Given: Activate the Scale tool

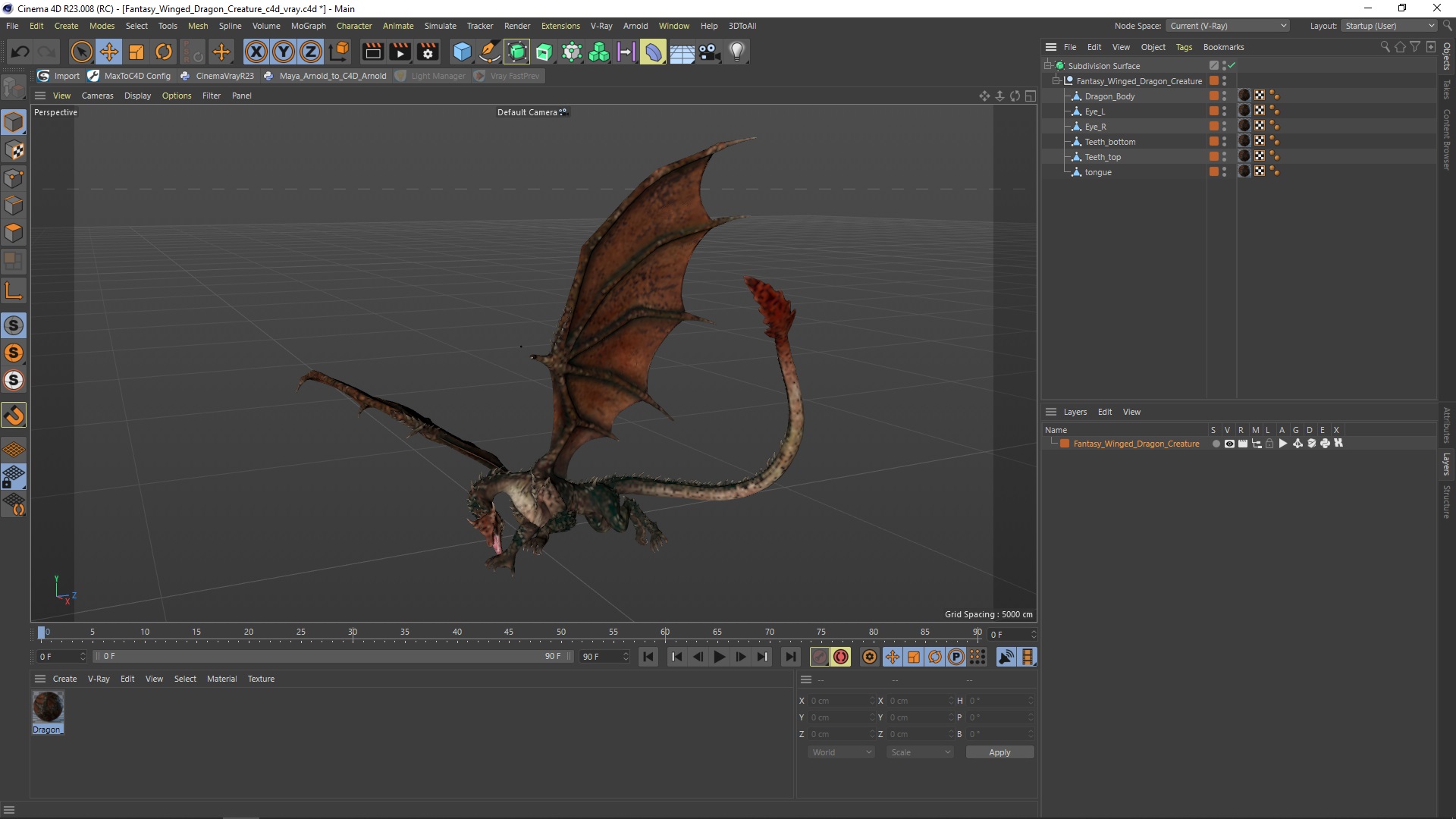Looking at the screenshot, I should point(136,52).
